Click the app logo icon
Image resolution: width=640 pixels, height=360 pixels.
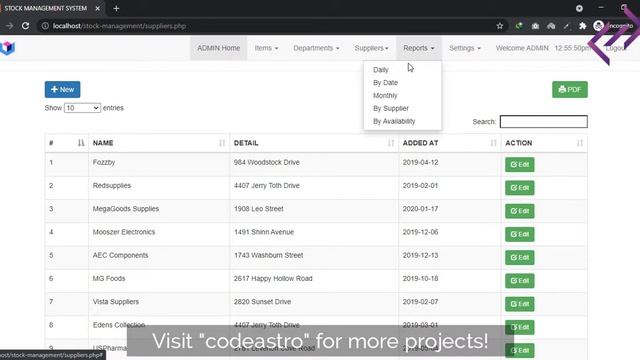pos(8,48)
